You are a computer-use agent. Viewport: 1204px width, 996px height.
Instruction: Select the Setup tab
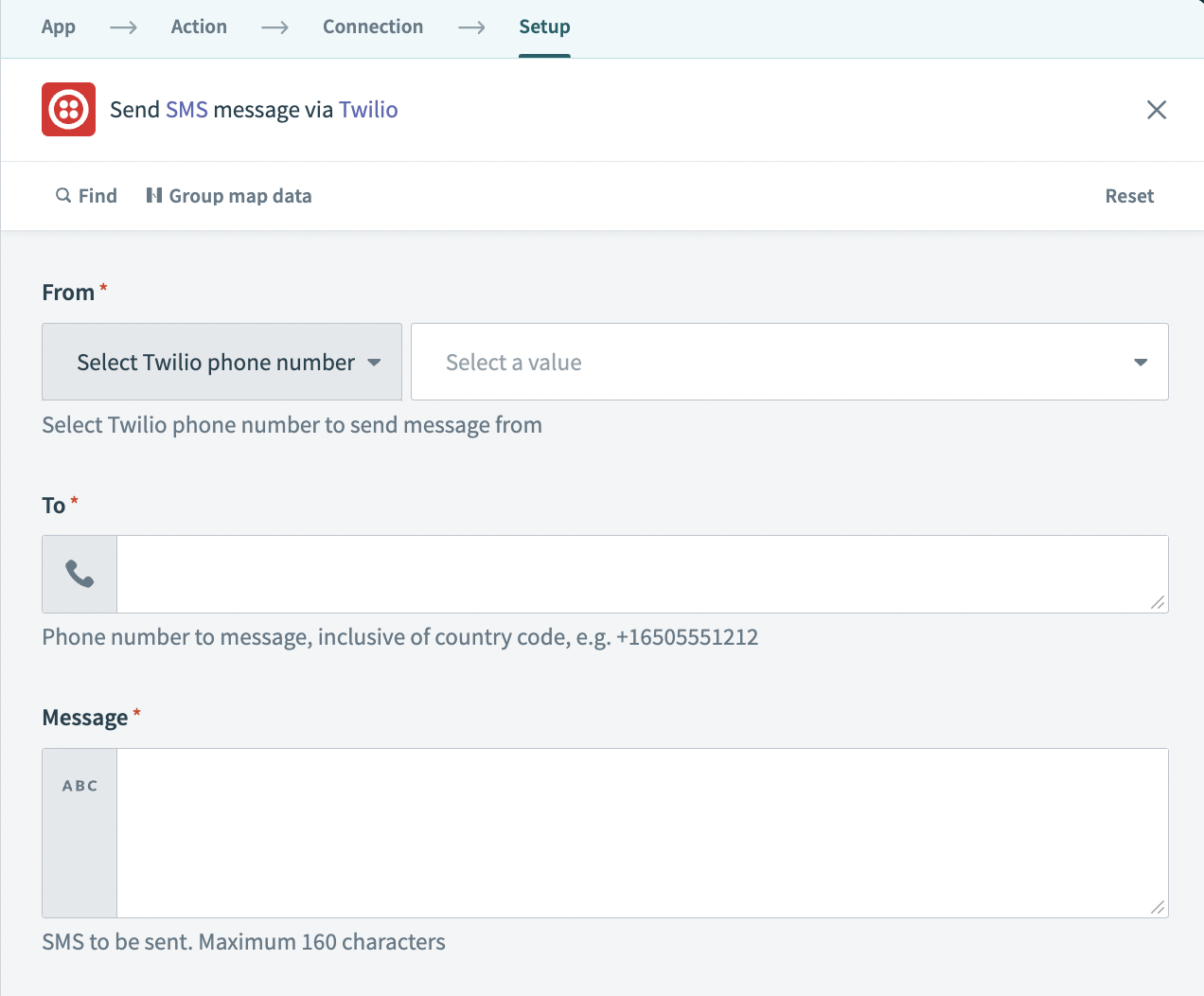tap(544, 27)
